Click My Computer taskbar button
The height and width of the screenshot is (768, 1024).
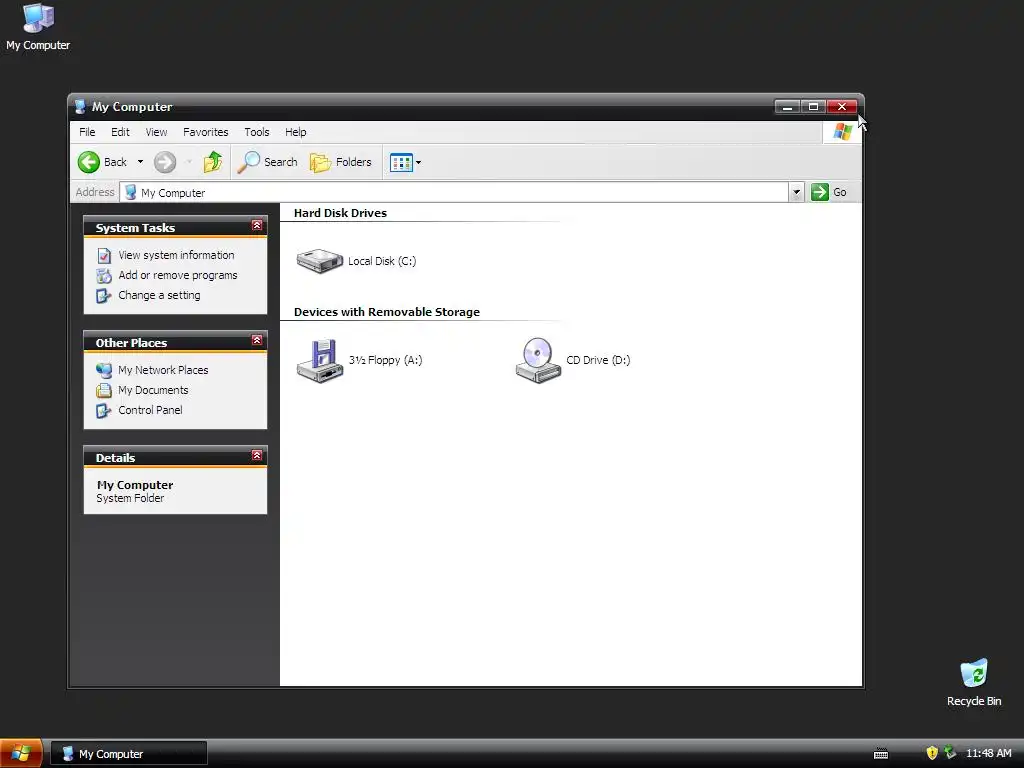coord(129,754)
